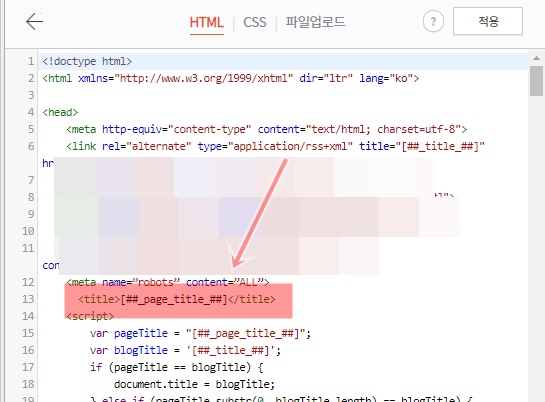Click line number 3 in the gutter
Image resolution: width=545 pixels, height=402 pixels.
tap(31, 95)
